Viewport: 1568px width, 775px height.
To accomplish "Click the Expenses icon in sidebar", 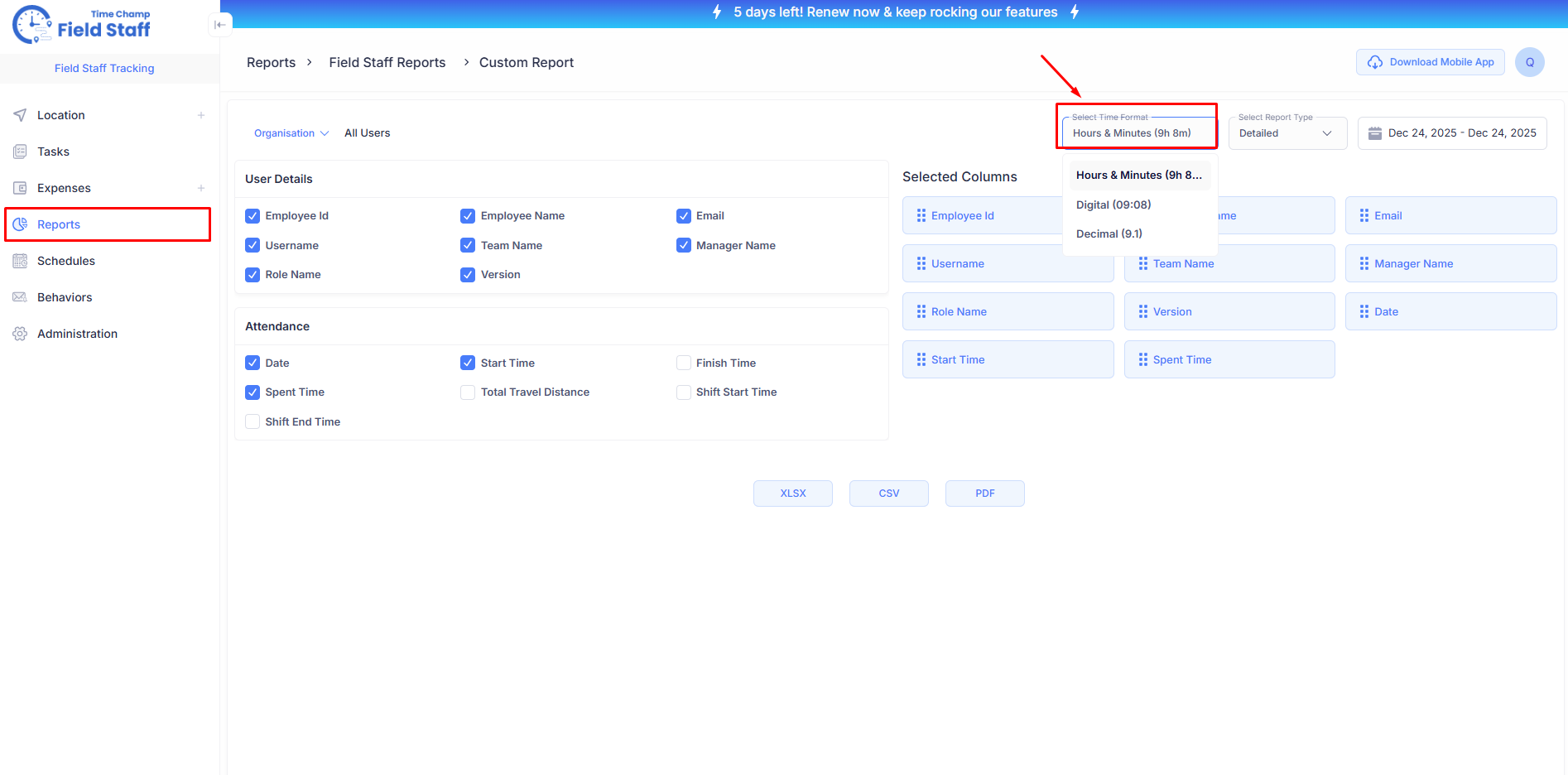I will pyautogui.click(x=20, y=188).
